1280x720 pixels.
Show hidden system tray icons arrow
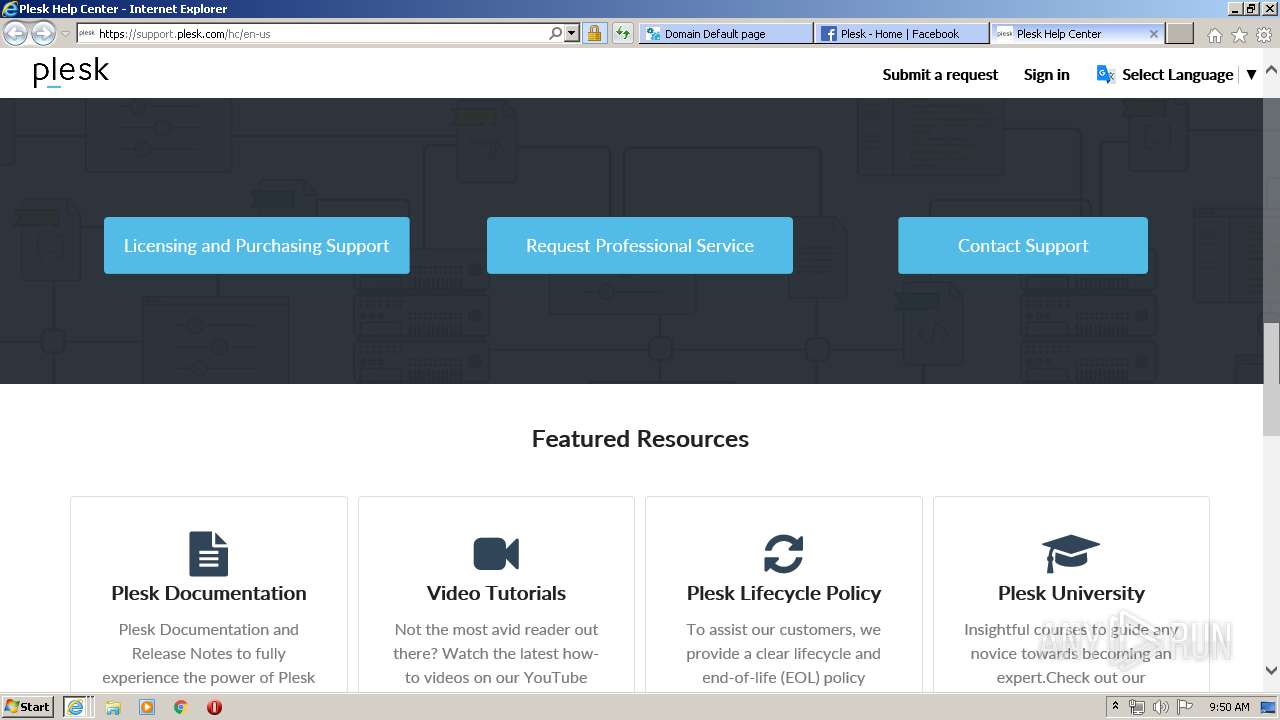click(x=1115, y=706)
